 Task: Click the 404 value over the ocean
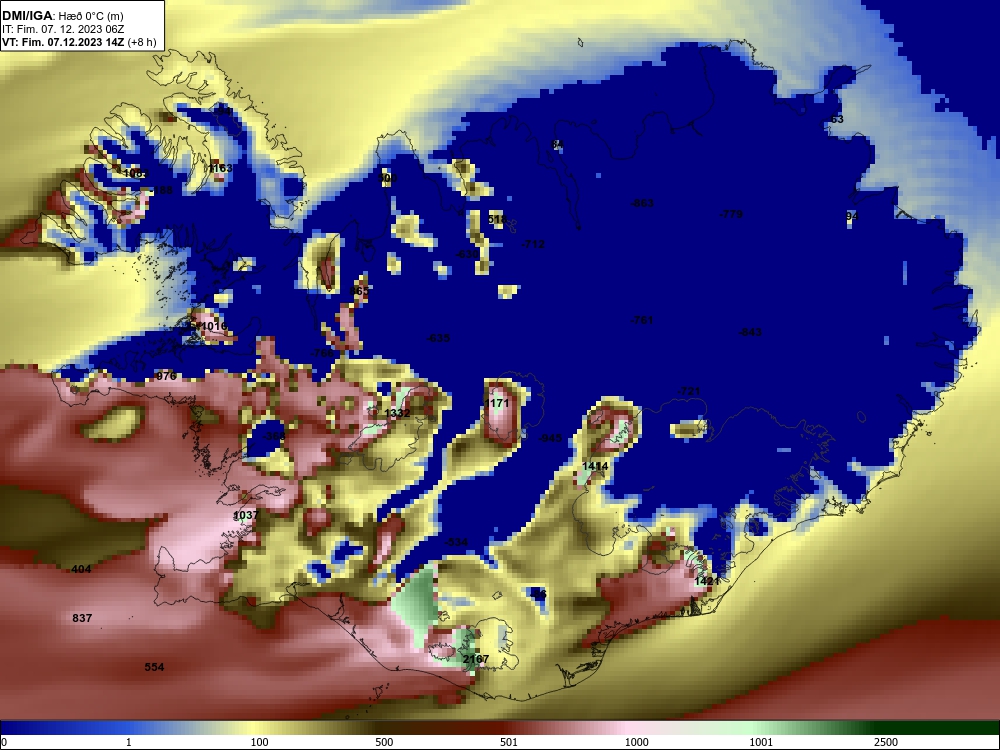(81, 569)
